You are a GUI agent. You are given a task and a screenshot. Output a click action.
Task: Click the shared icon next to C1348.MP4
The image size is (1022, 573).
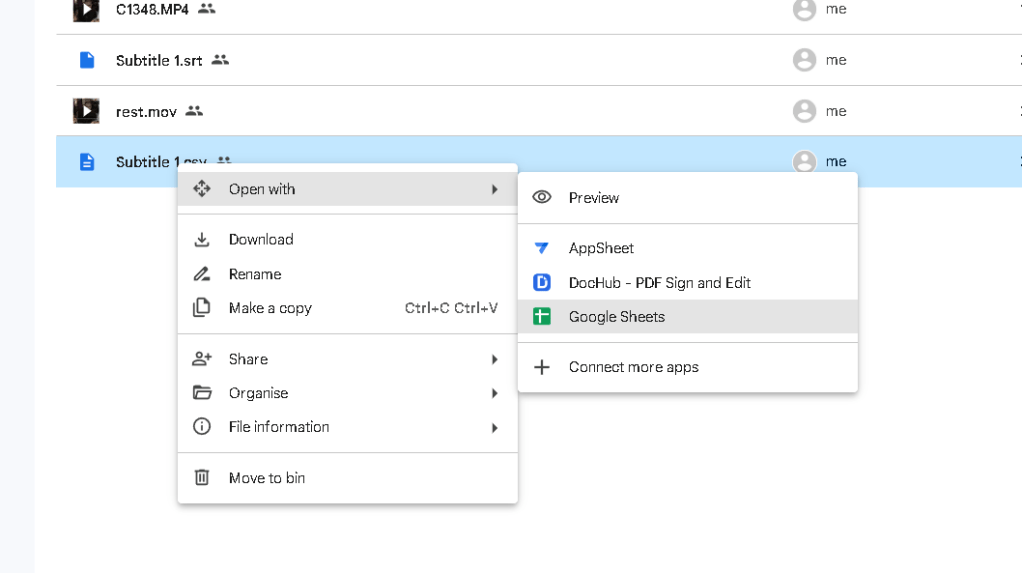(x=207, y=8)
